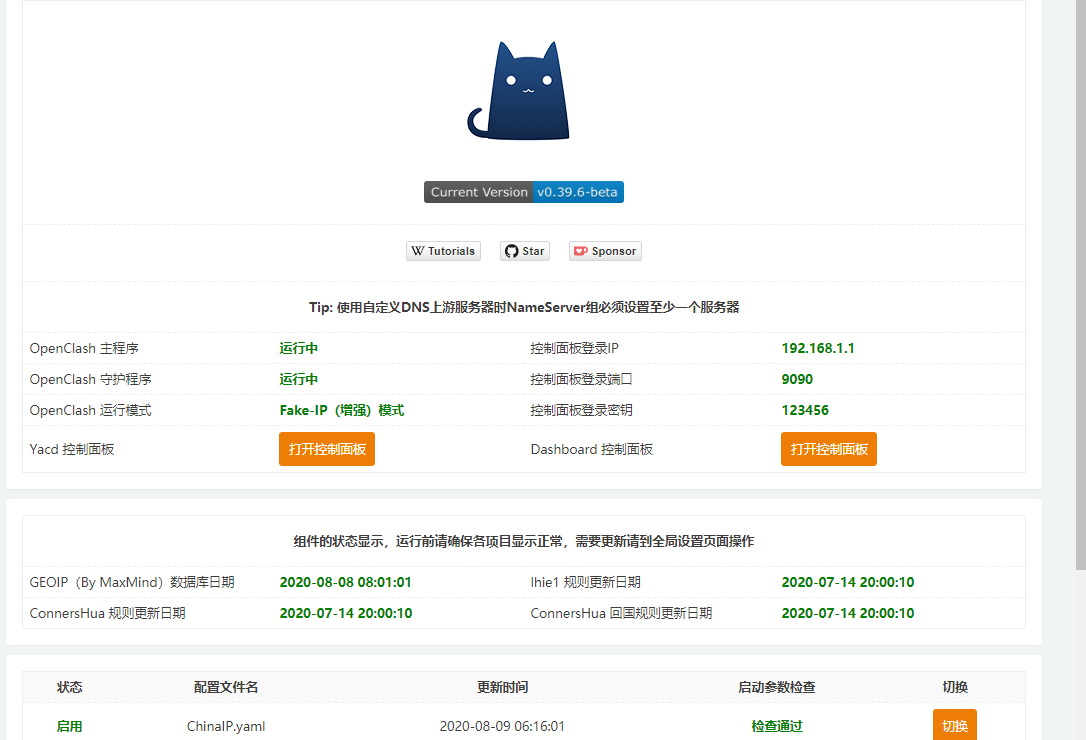Sponsor the OpenClash project

click(x=605, y=251)
